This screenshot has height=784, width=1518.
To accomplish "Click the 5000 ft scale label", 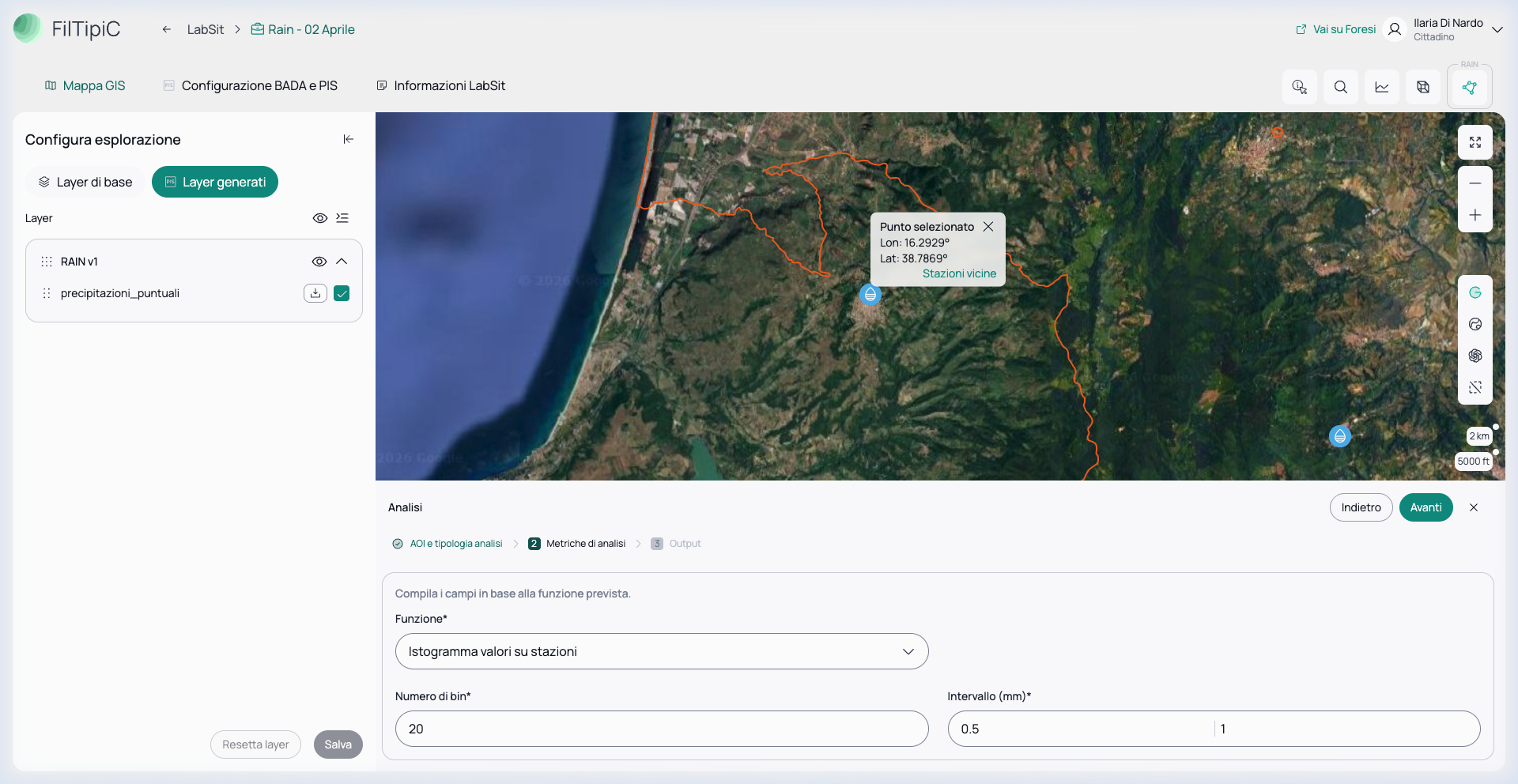I will click(1473, 462).
